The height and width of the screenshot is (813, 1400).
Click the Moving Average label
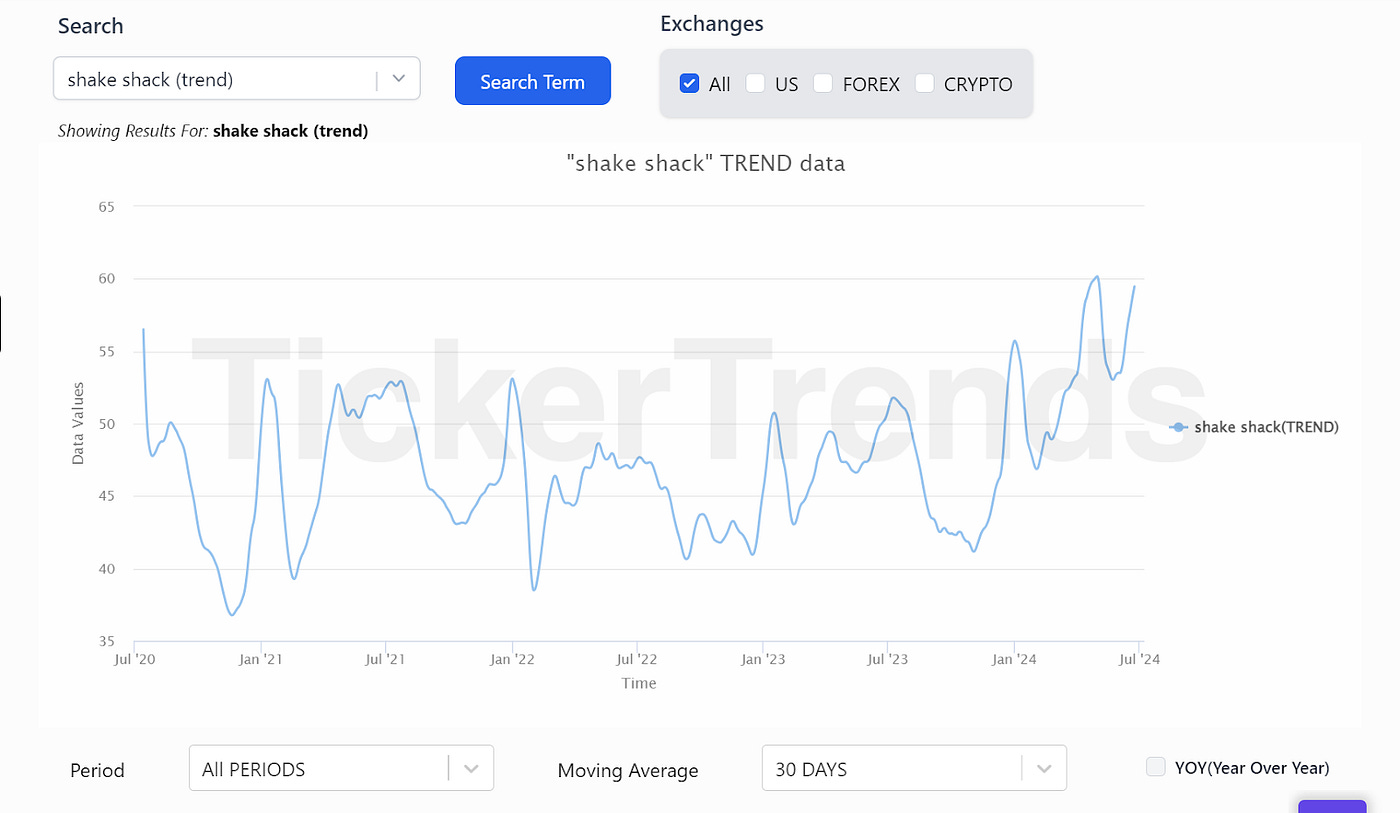pos(628,771)
